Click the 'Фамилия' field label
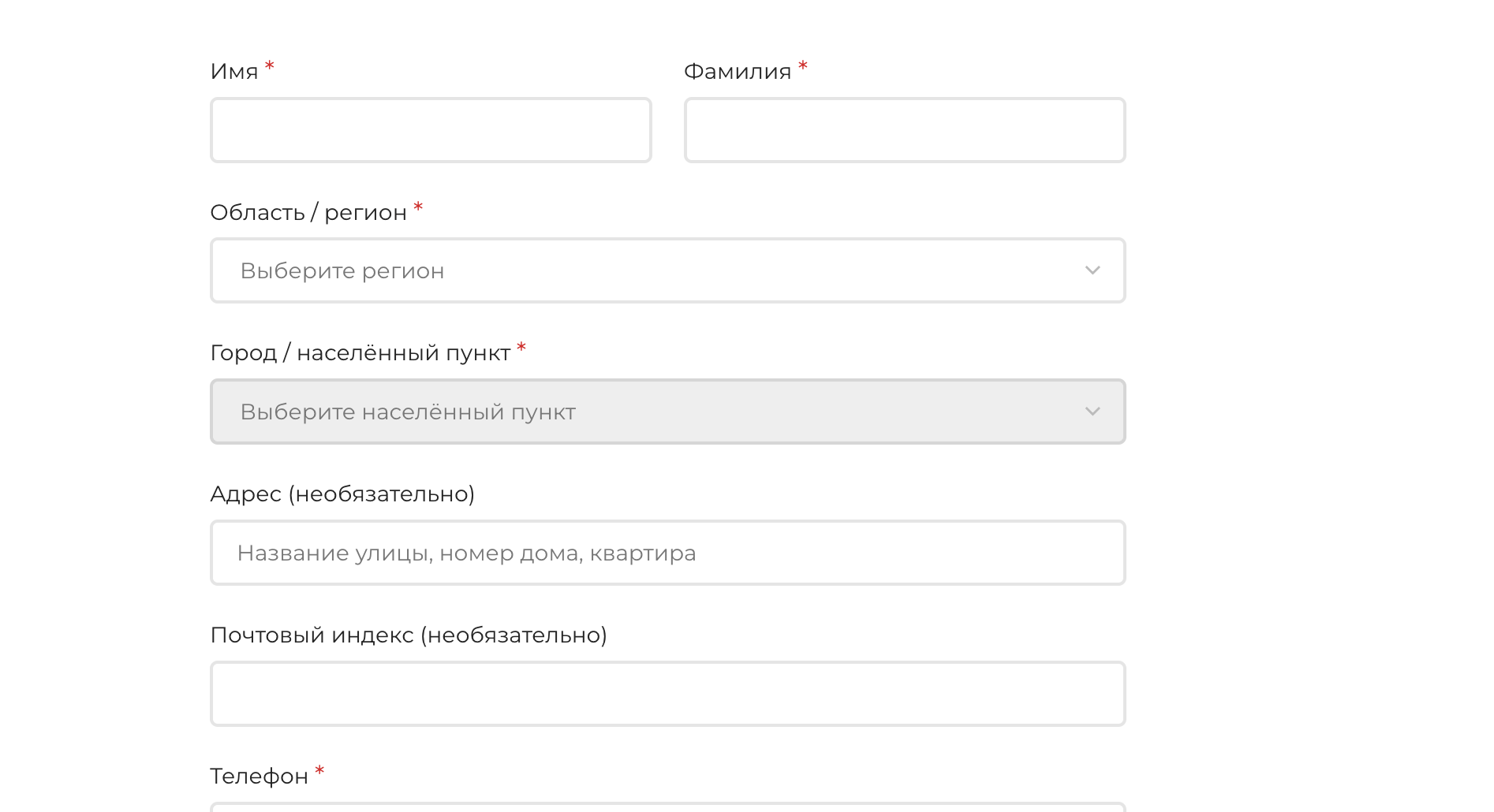The width and height of the screenshot is (1494, 812). [737, 72]
